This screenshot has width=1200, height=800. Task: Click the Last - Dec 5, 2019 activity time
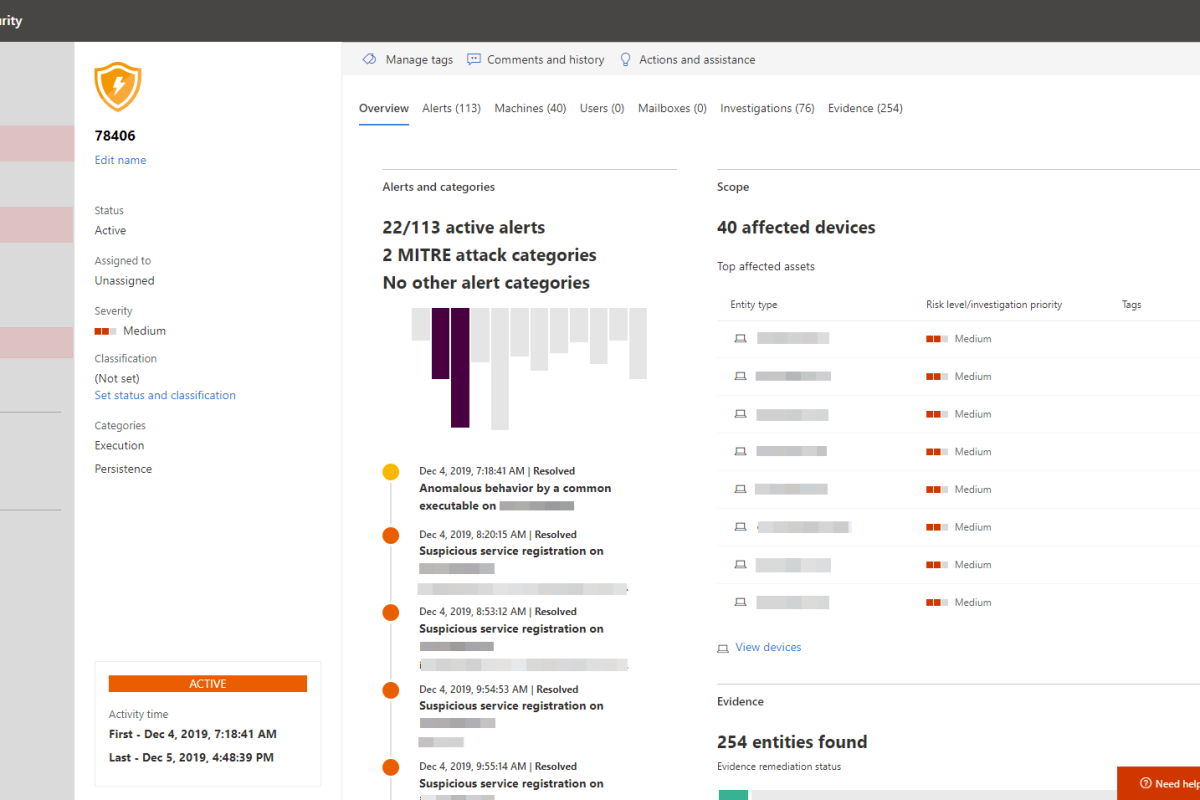click(191, 758)
